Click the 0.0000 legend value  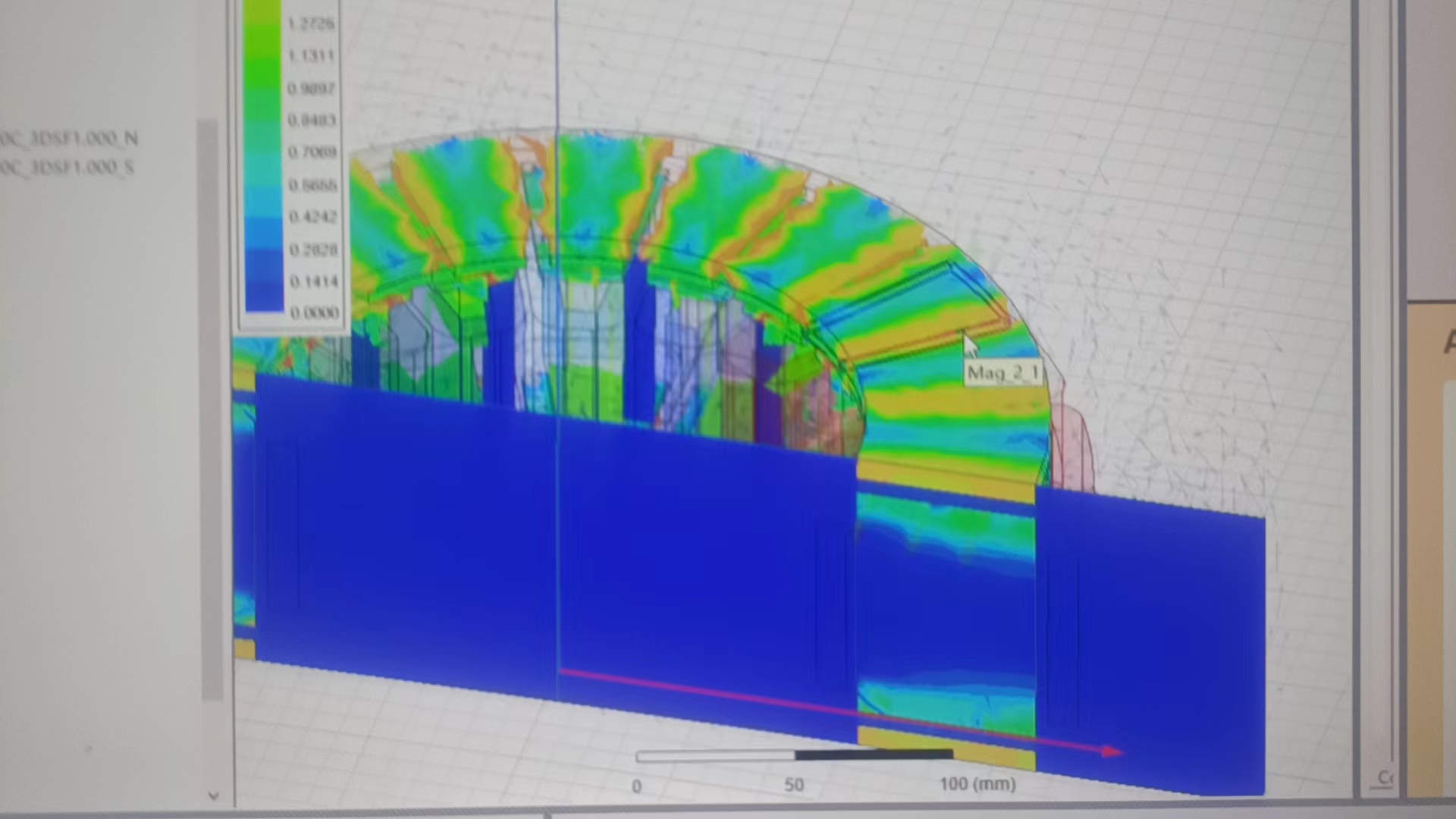click(313, 312)
